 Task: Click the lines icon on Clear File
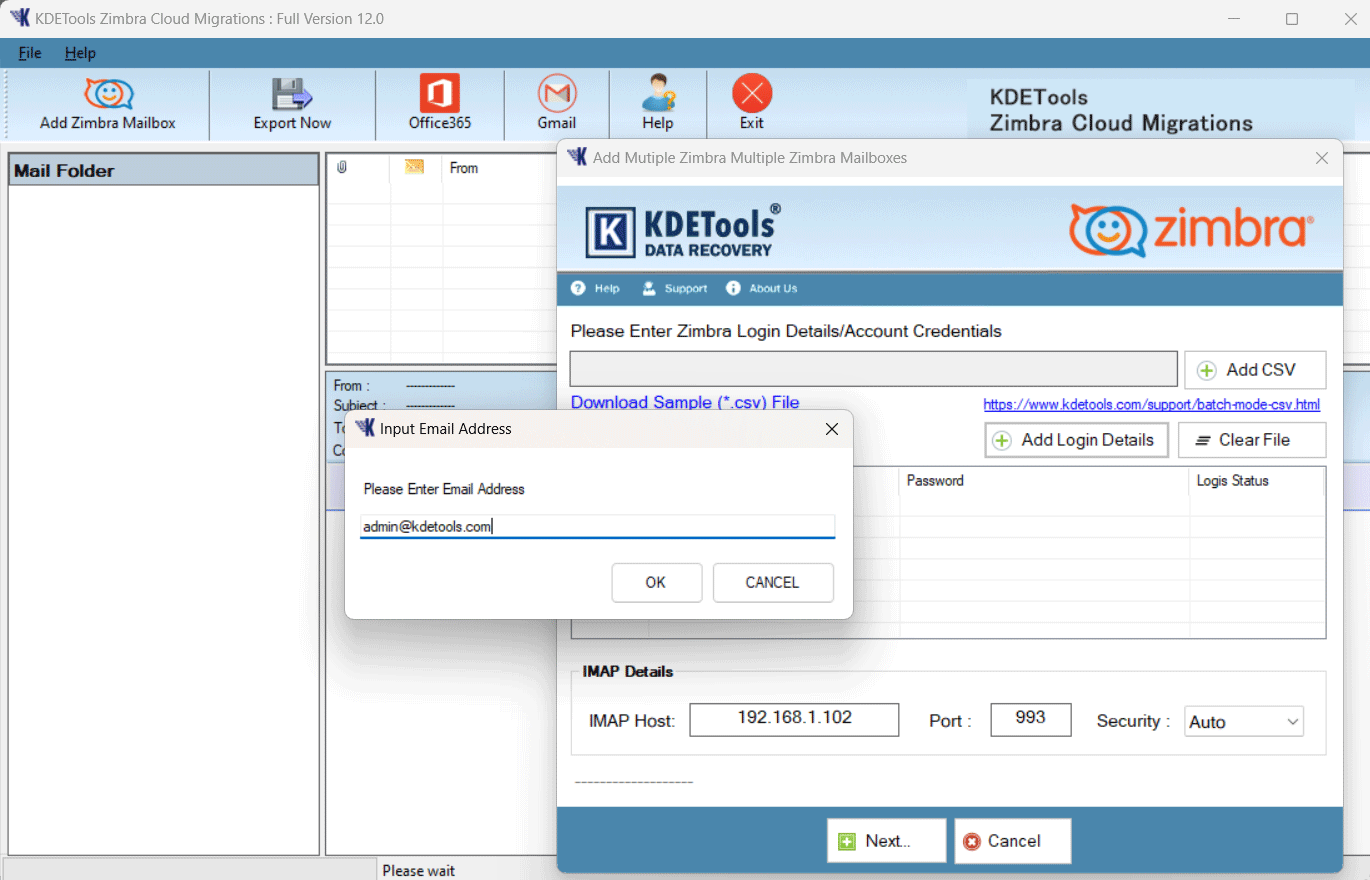point(1203,440)
